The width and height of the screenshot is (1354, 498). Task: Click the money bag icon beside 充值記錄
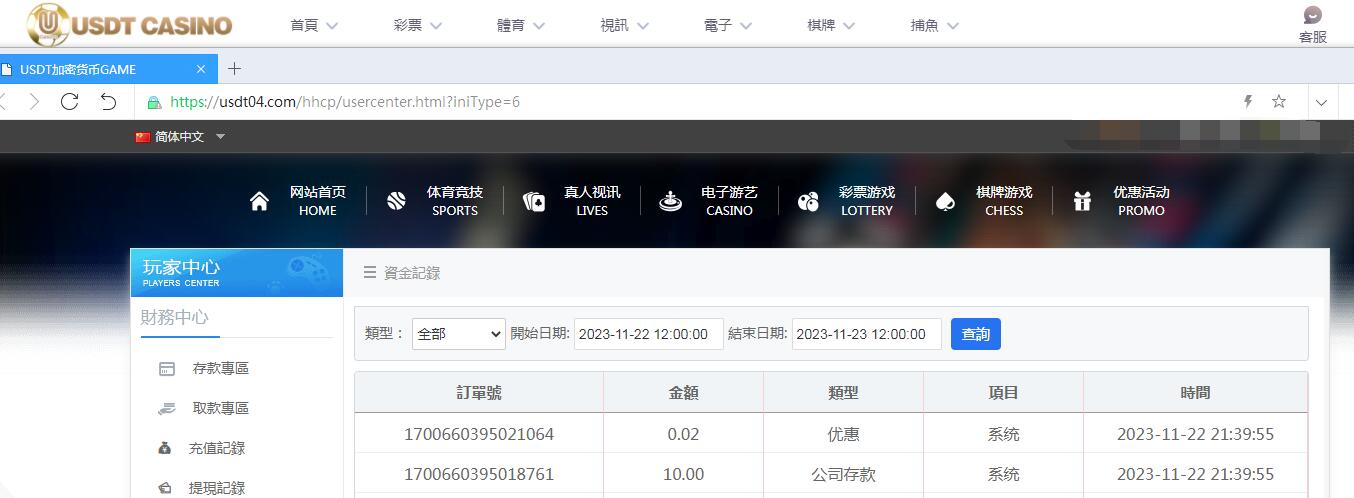(x=165, y=449)
